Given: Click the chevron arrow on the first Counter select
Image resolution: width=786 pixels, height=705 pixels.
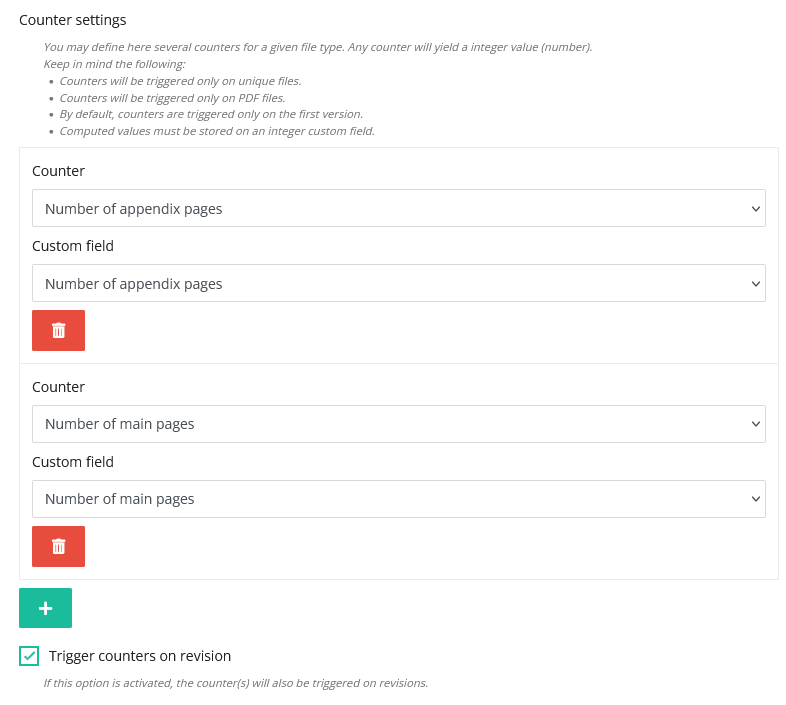Looking at the screenshot, I should pos(755,209).
